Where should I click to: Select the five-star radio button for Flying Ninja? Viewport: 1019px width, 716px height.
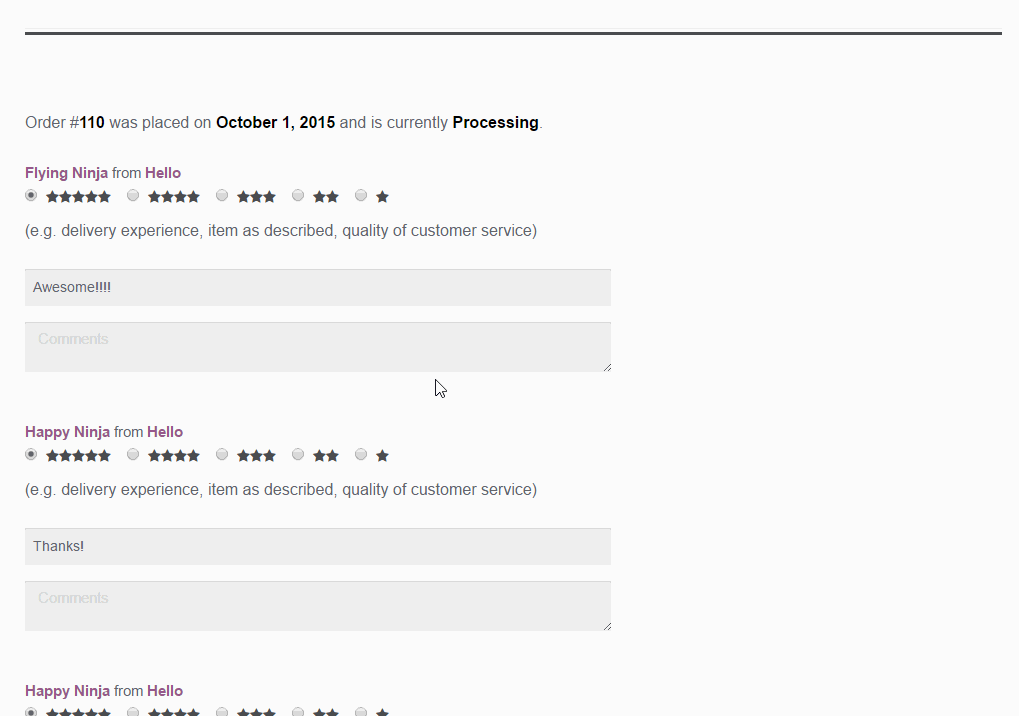pyautogui.click(x=31, y=196)
